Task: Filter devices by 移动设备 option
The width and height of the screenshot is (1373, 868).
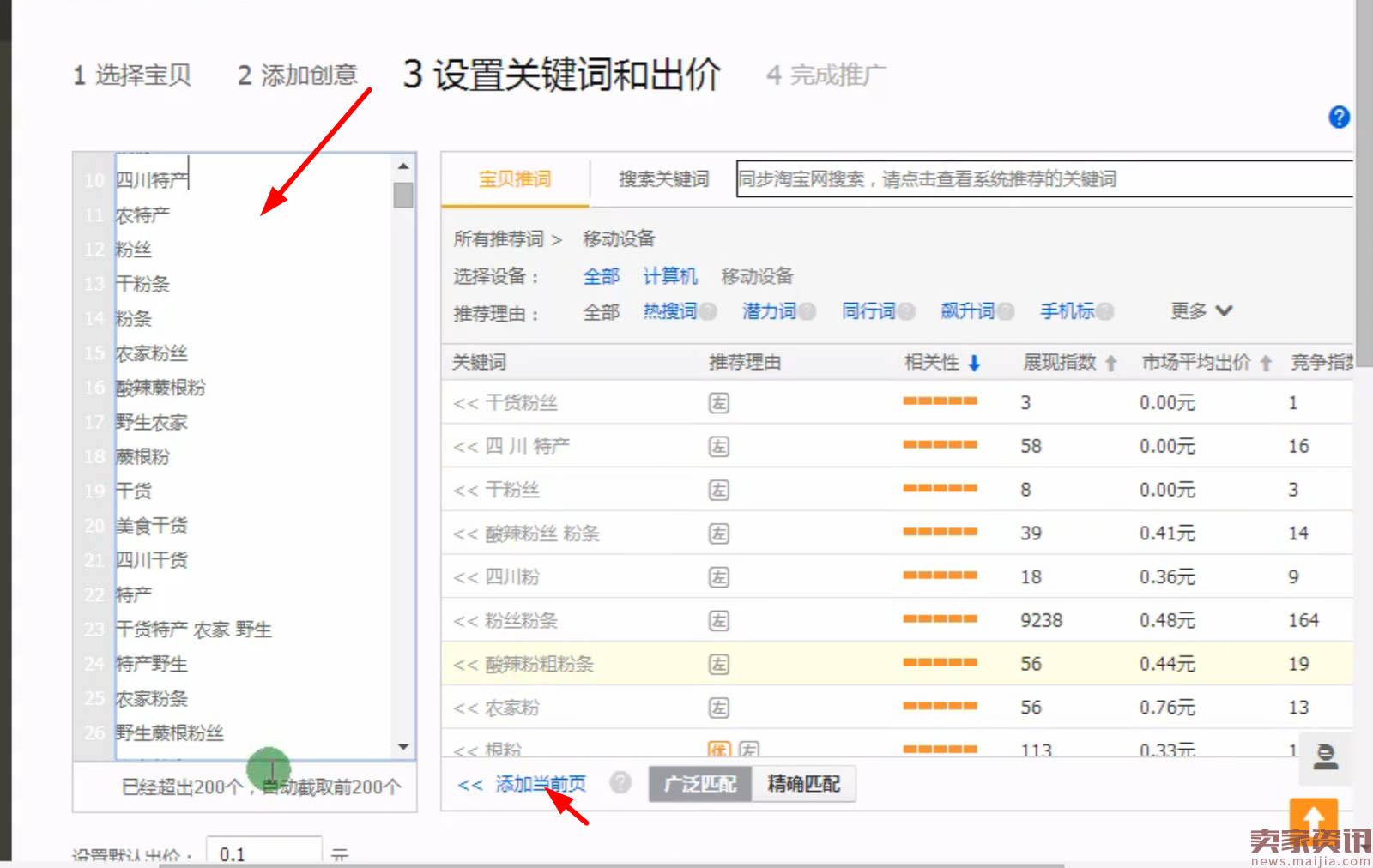Action: click(x=757, y=276)
